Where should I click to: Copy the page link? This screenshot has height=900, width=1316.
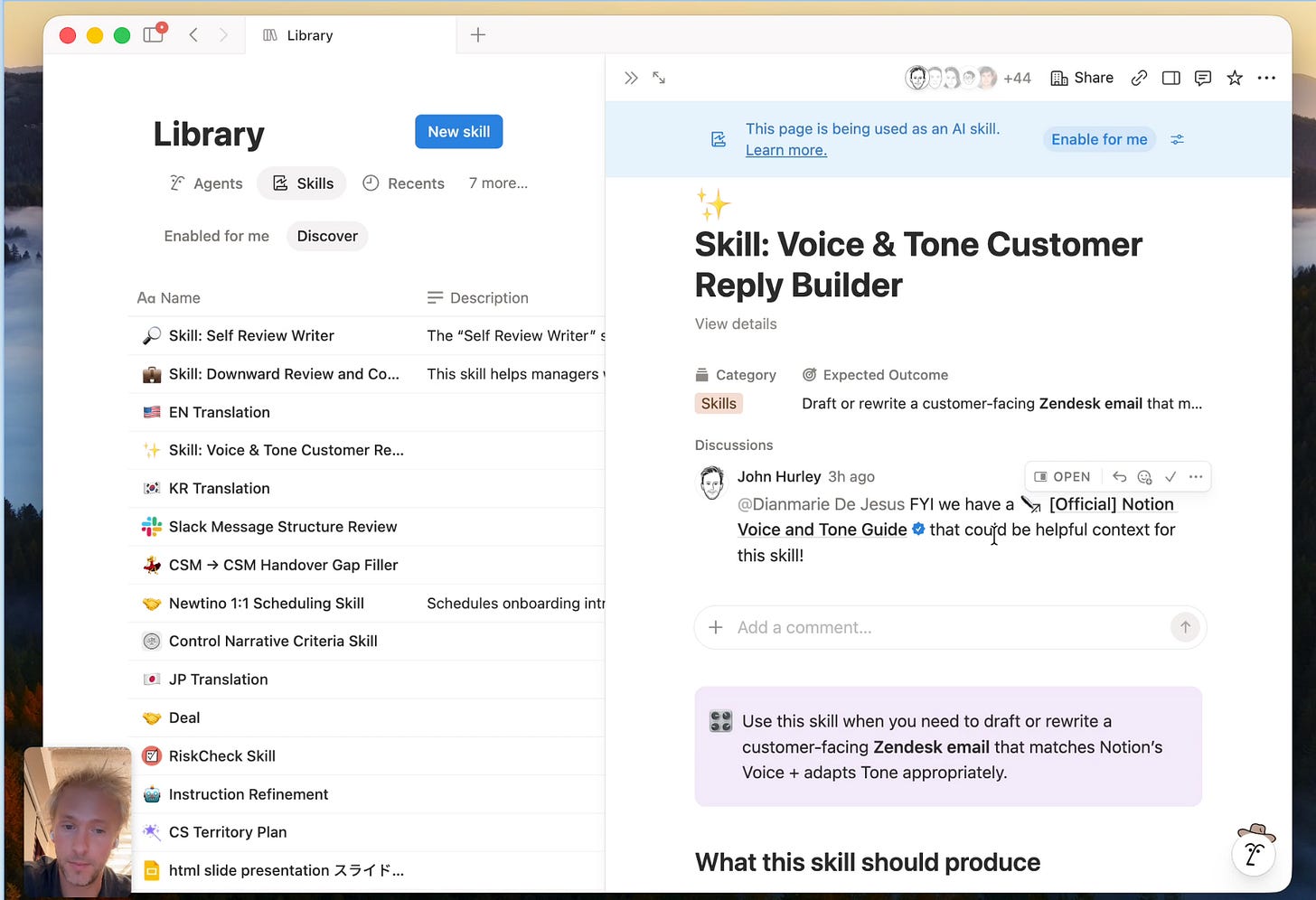(1139, 78)
